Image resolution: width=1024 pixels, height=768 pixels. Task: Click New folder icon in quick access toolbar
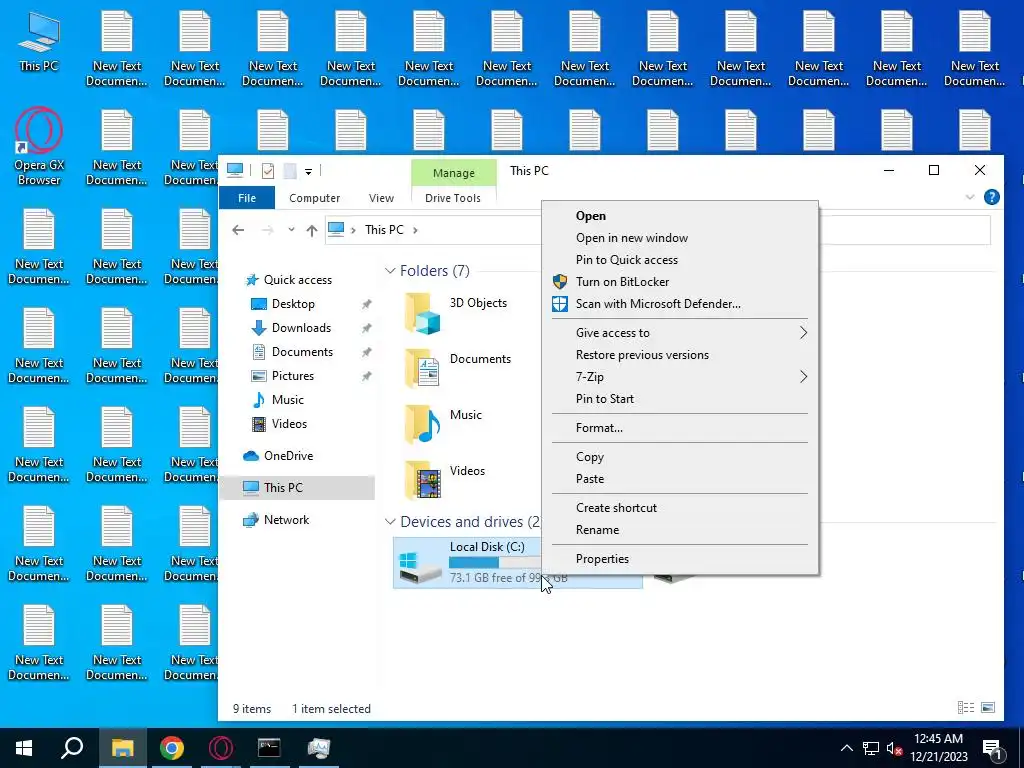coord(289,171)
